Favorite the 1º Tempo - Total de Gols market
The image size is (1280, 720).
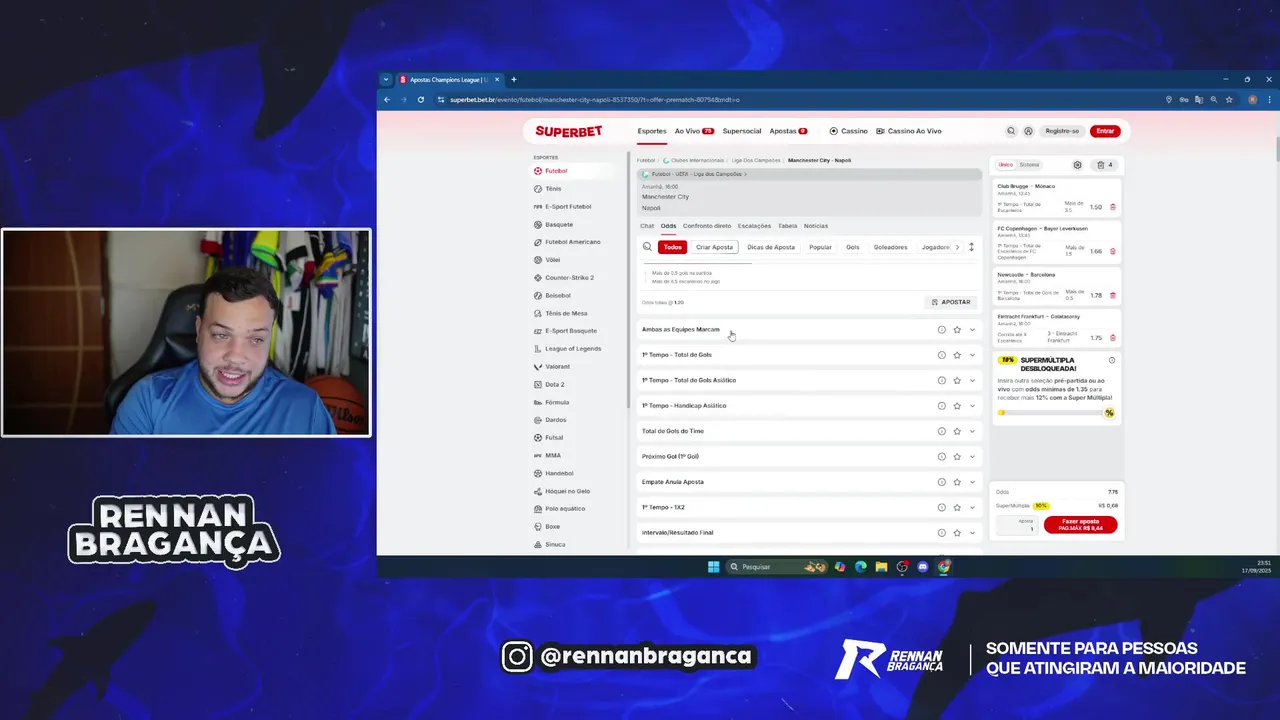[x=957, y=355]
